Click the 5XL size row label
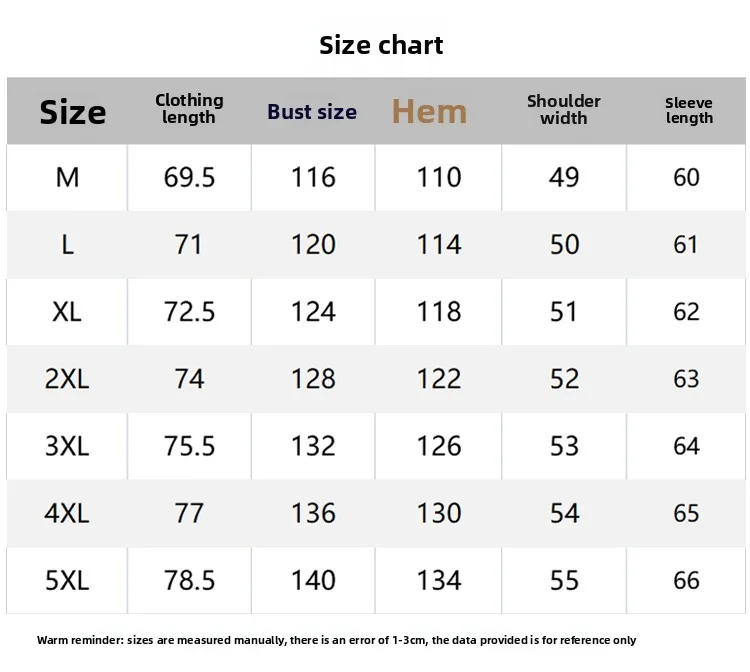The height and width of the screenshot is (672, 750). pos(67,580)
